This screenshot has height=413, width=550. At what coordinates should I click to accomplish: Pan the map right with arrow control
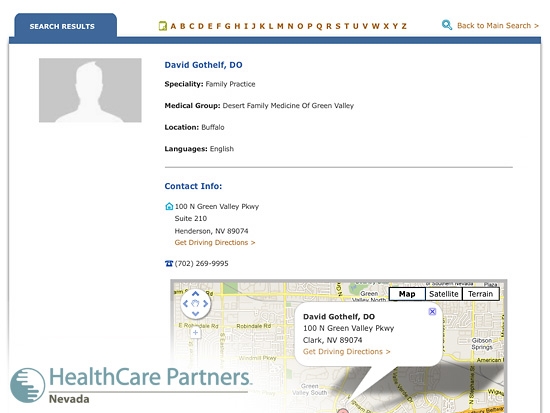[205, 304]
